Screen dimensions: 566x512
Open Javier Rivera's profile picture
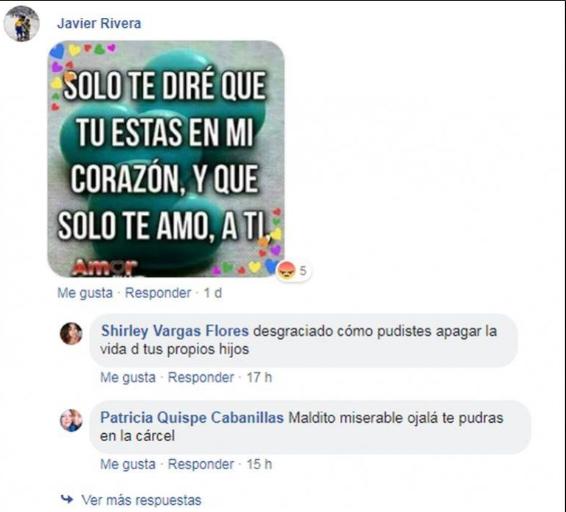[x=21, y=24]
